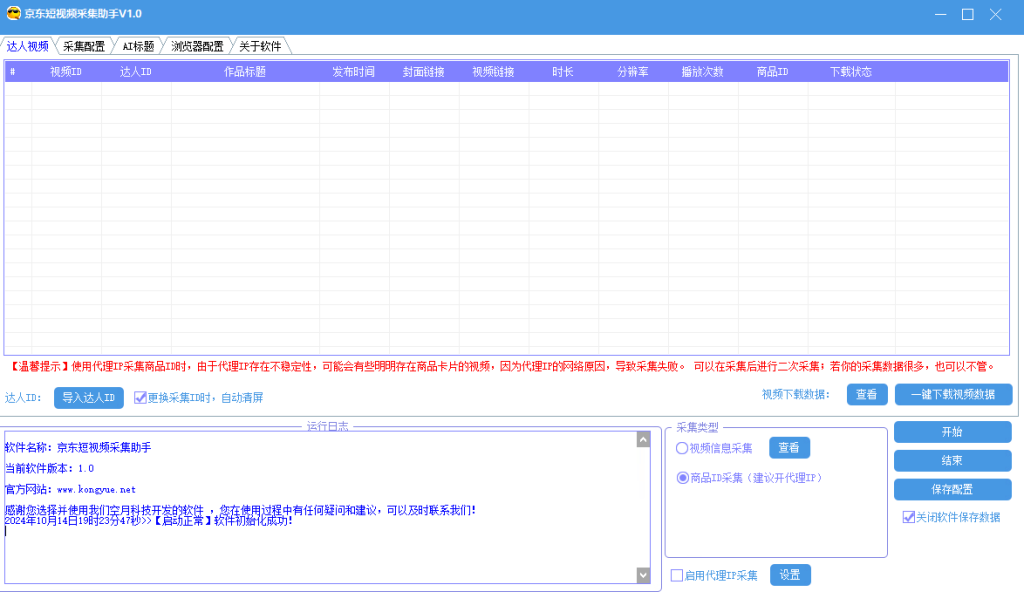This screenshot has width=1024, height=612.
Task: Click the 视频链接 column header
Action: click(x=494, y=72)
